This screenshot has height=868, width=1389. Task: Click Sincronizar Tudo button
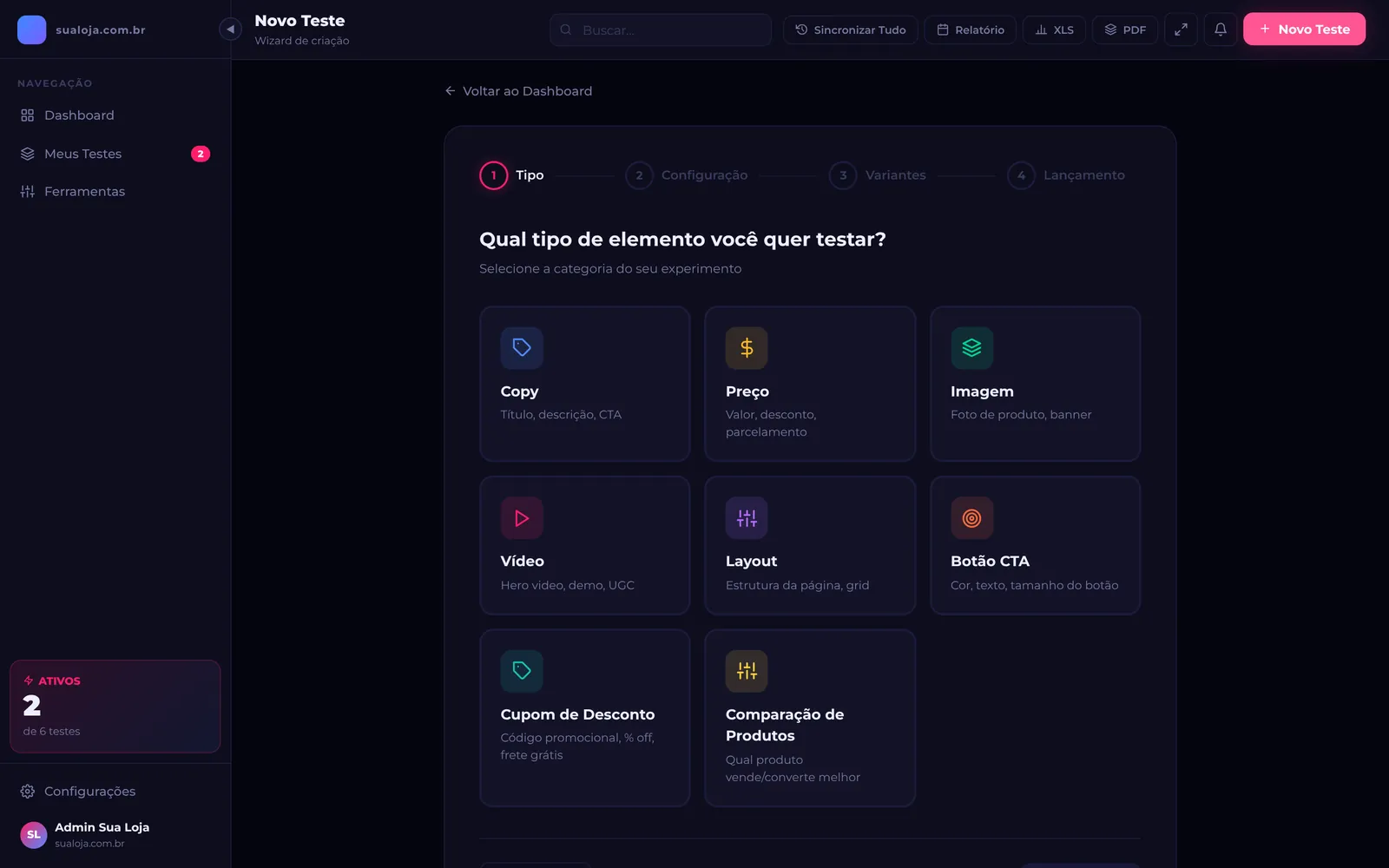[x=850, y=30]
